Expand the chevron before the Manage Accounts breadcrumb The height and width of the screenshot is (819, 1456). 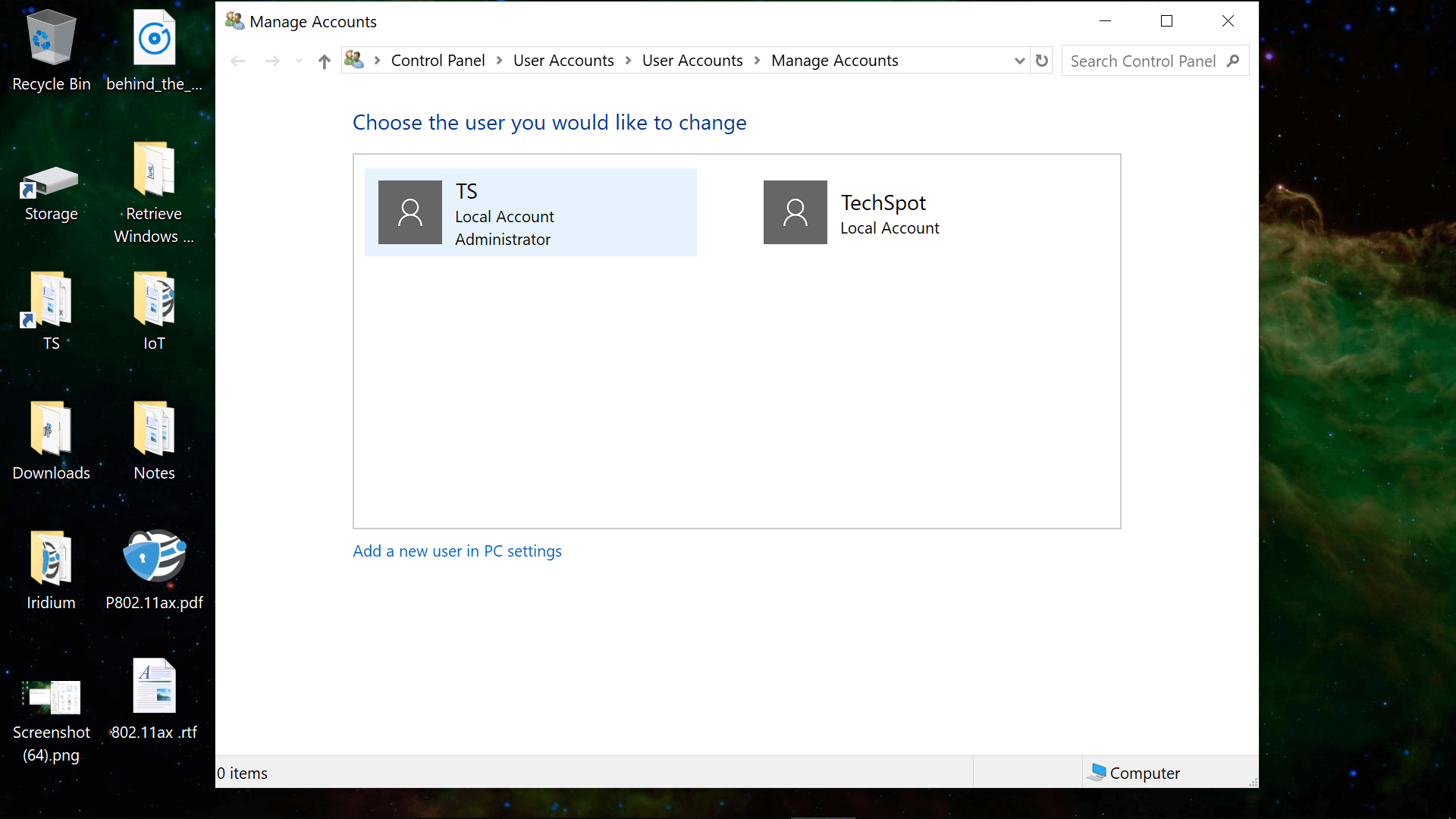click(x=757, y=61)
